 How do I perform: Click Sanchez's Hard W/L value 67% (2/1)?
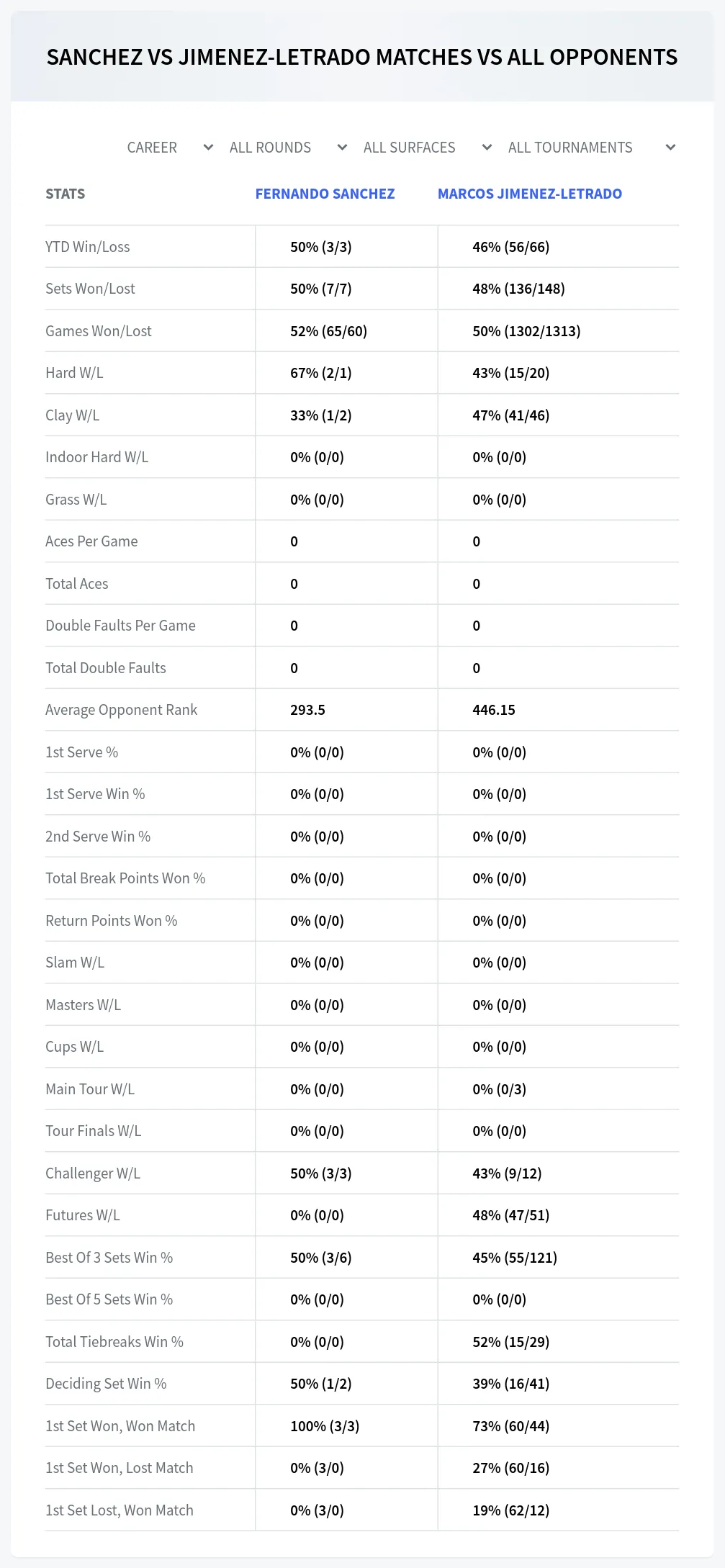pos(321,373)
